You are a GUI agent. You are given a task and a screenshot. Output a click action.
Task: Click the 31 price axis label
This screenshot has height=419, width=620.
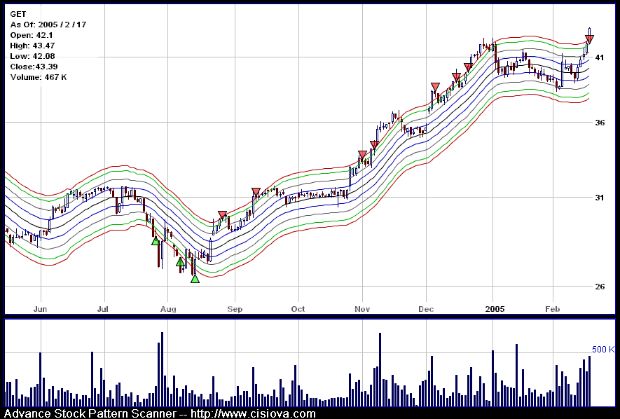[x=599, y=198]
